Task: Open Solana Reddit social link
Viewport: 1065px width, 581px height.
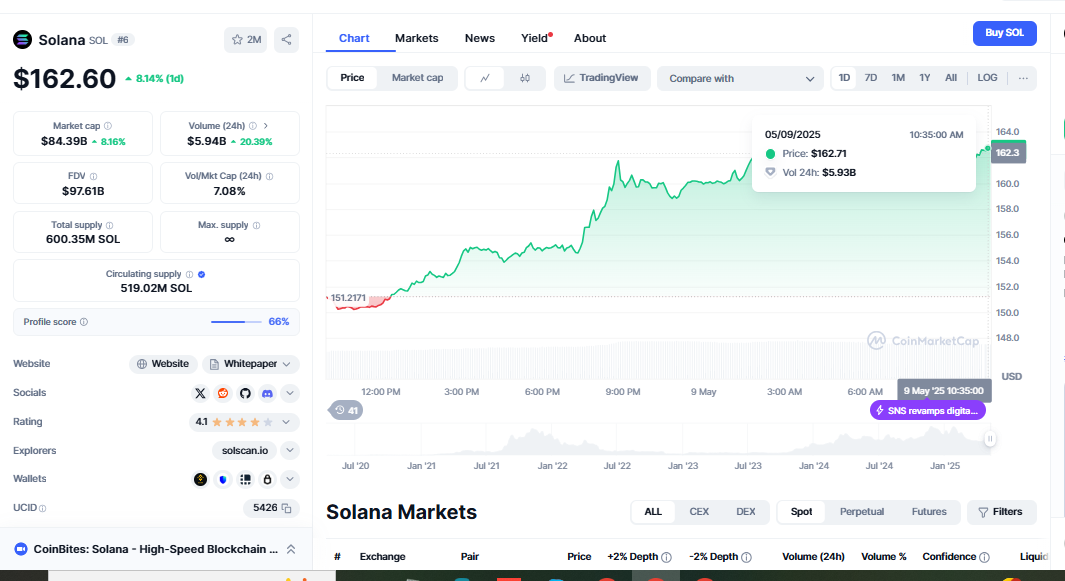Action: tap(223, 393)
